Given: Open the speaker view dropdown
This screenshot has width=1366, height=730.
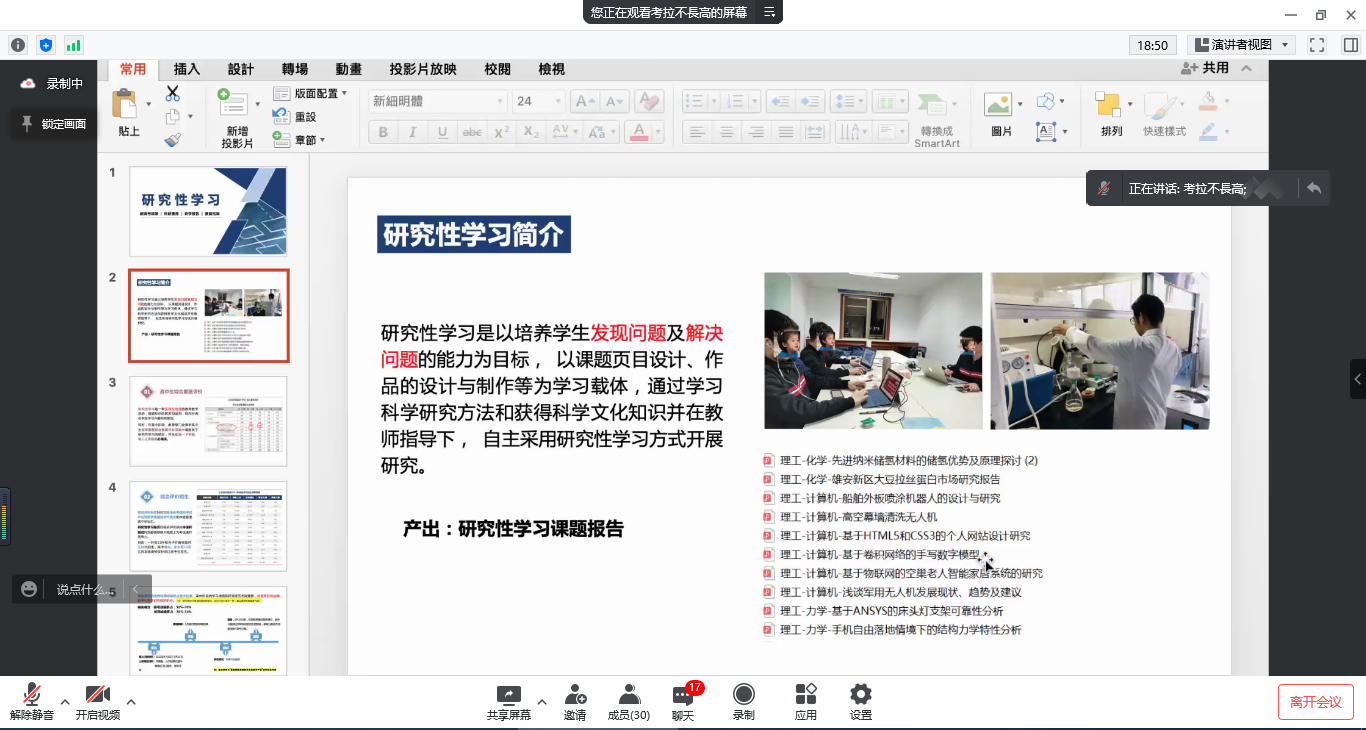Looking at the screenshot, I should (x=1241, y=45).
